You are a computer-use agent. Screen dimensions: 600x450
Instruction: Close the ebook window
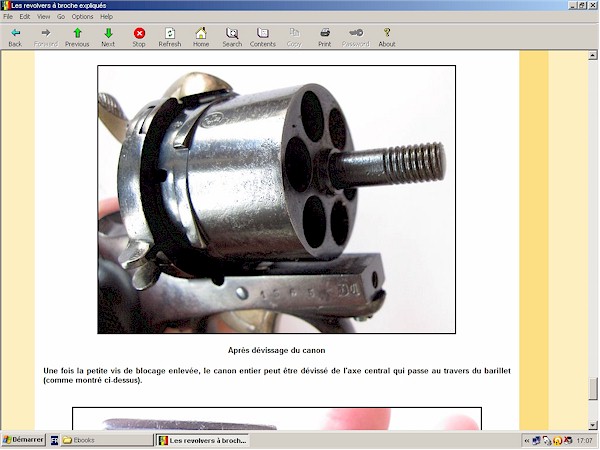coord(592,5)
